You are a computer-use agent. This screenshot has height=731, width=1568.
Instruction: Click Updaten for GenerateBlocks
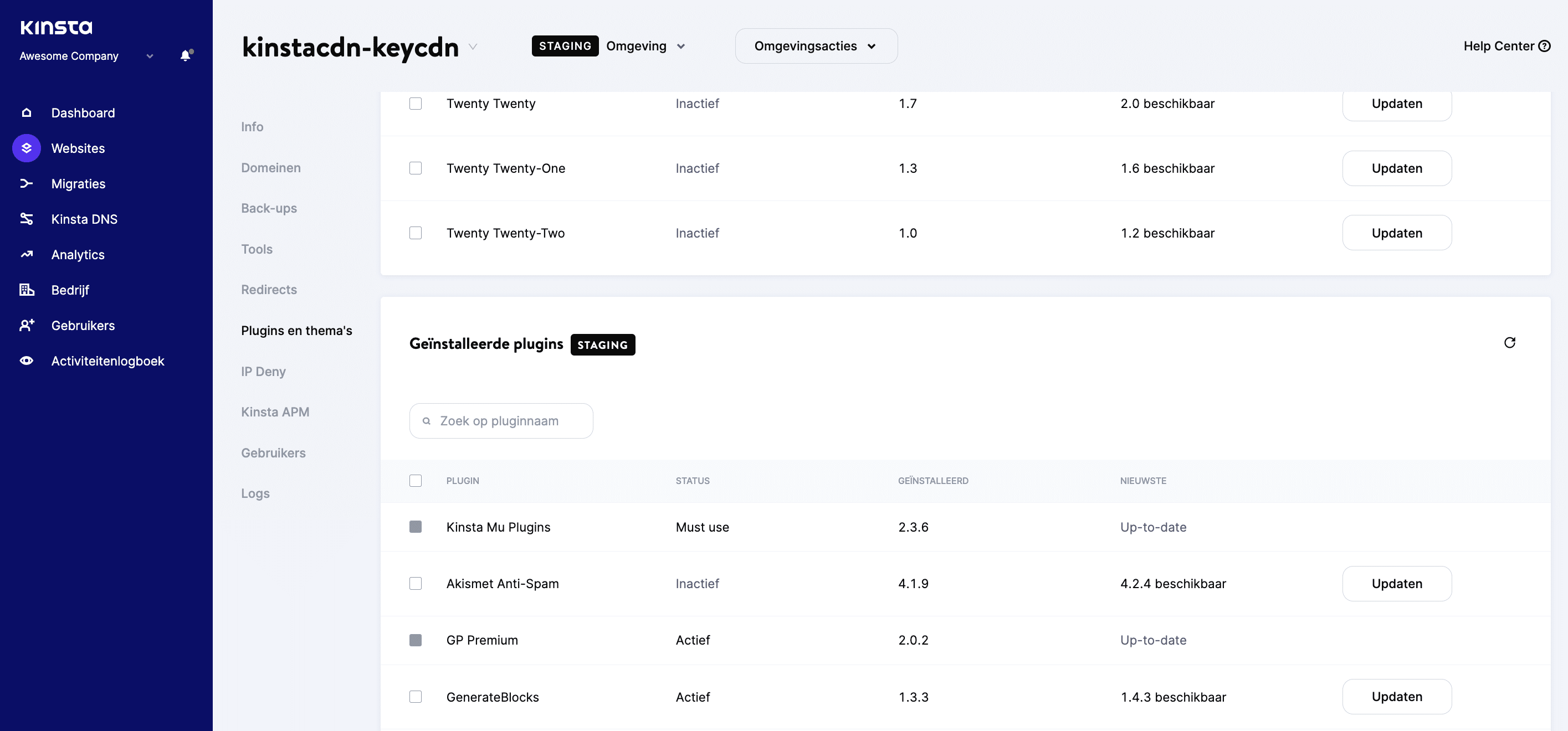[x=1397, y=696]
